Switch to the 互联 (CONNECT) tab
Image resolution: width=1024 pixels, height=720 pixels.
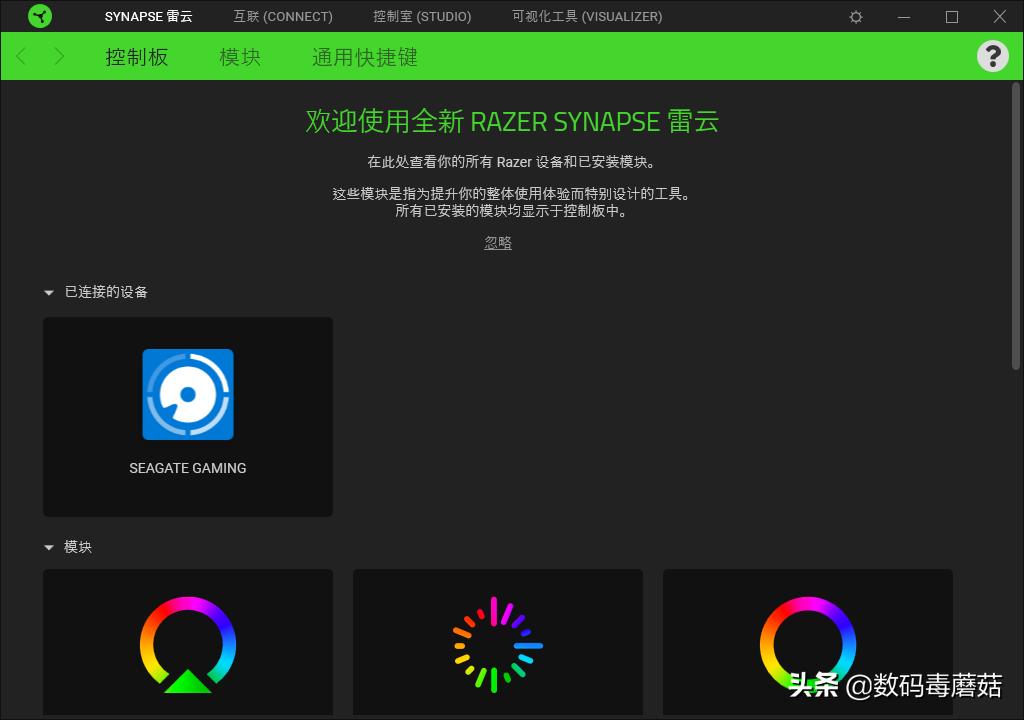pos(283,16)
